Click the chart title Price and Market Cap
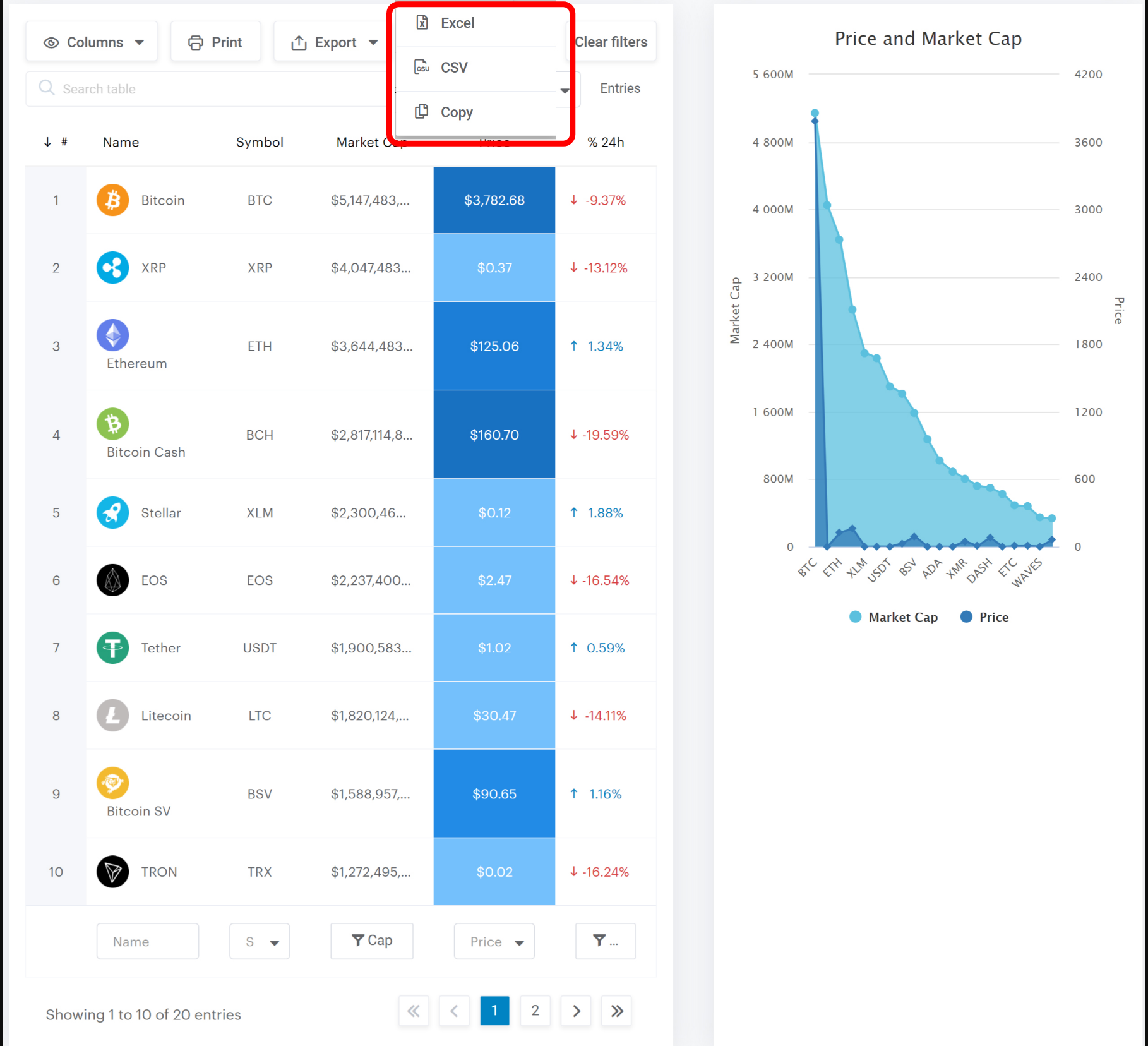Viewport: 1148px width, 1046px height. click(928, 39)
